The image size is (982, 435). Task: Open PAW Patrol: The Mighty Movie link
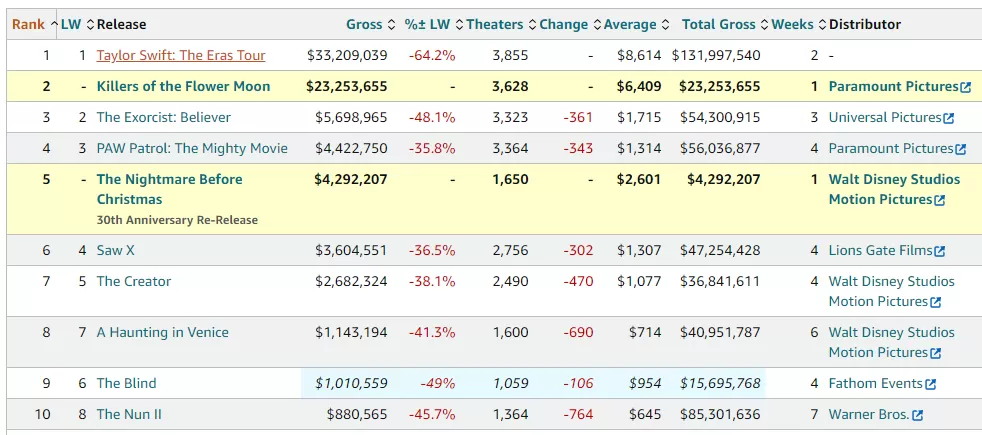192,148
